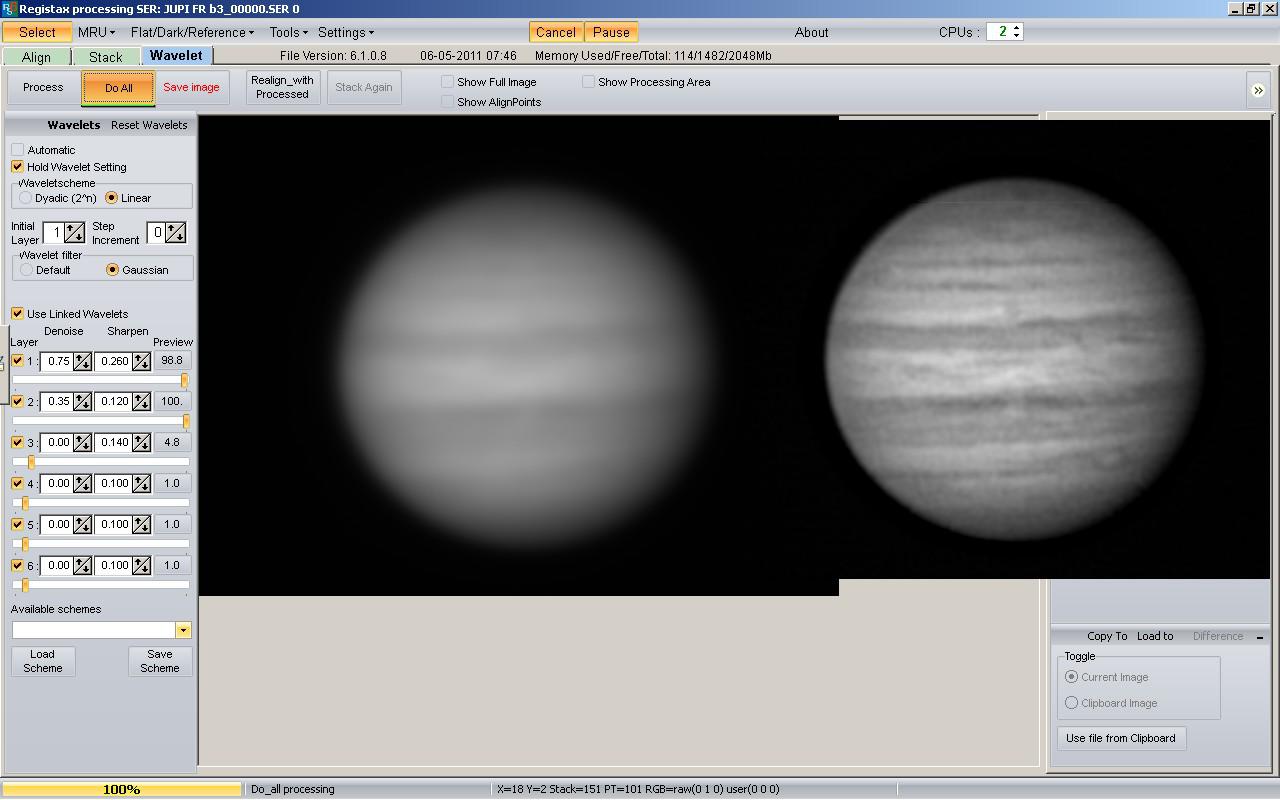Select the Clipboard Image toggle option
Image resolution: width=1280 pixels, height=800 pixels.
click(1072, 703)
